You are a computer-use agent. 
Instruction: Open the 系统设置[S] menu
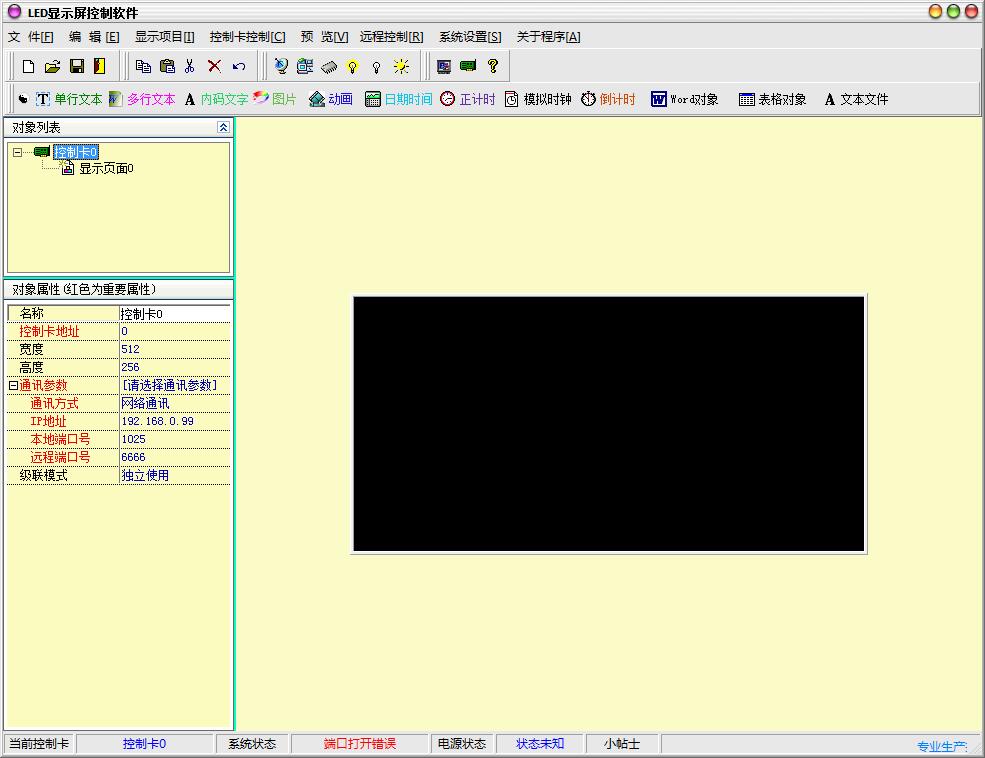coord(470,37)
